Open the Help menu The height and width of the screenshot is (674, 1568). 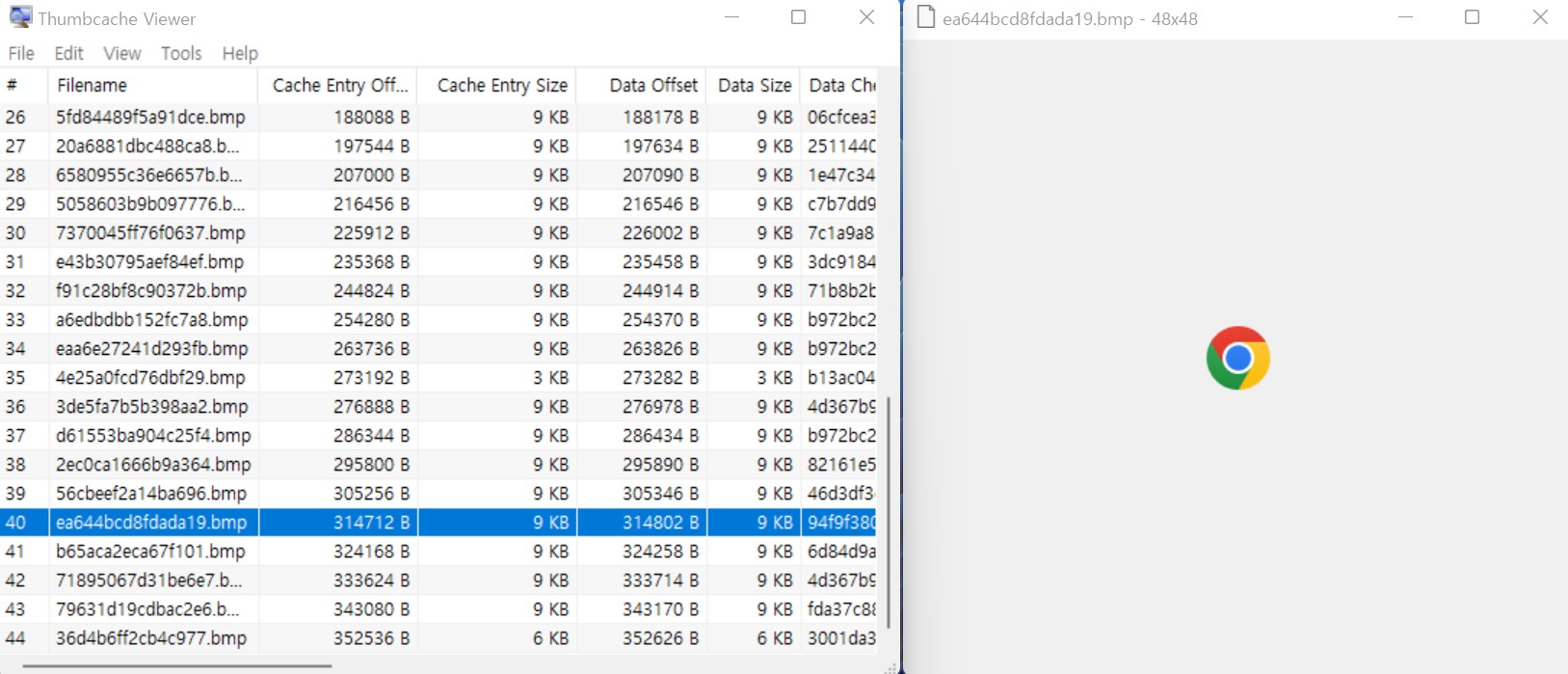point(240,53)
